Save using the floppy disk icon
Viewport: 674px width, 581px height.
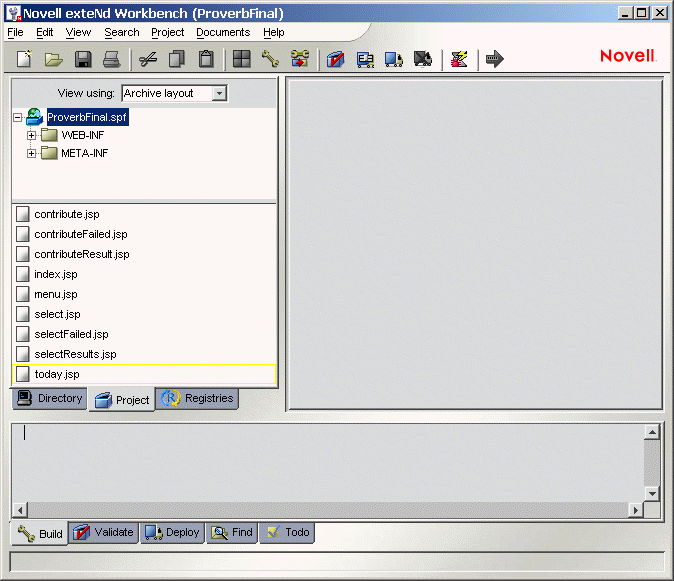[x=83, y=60]
